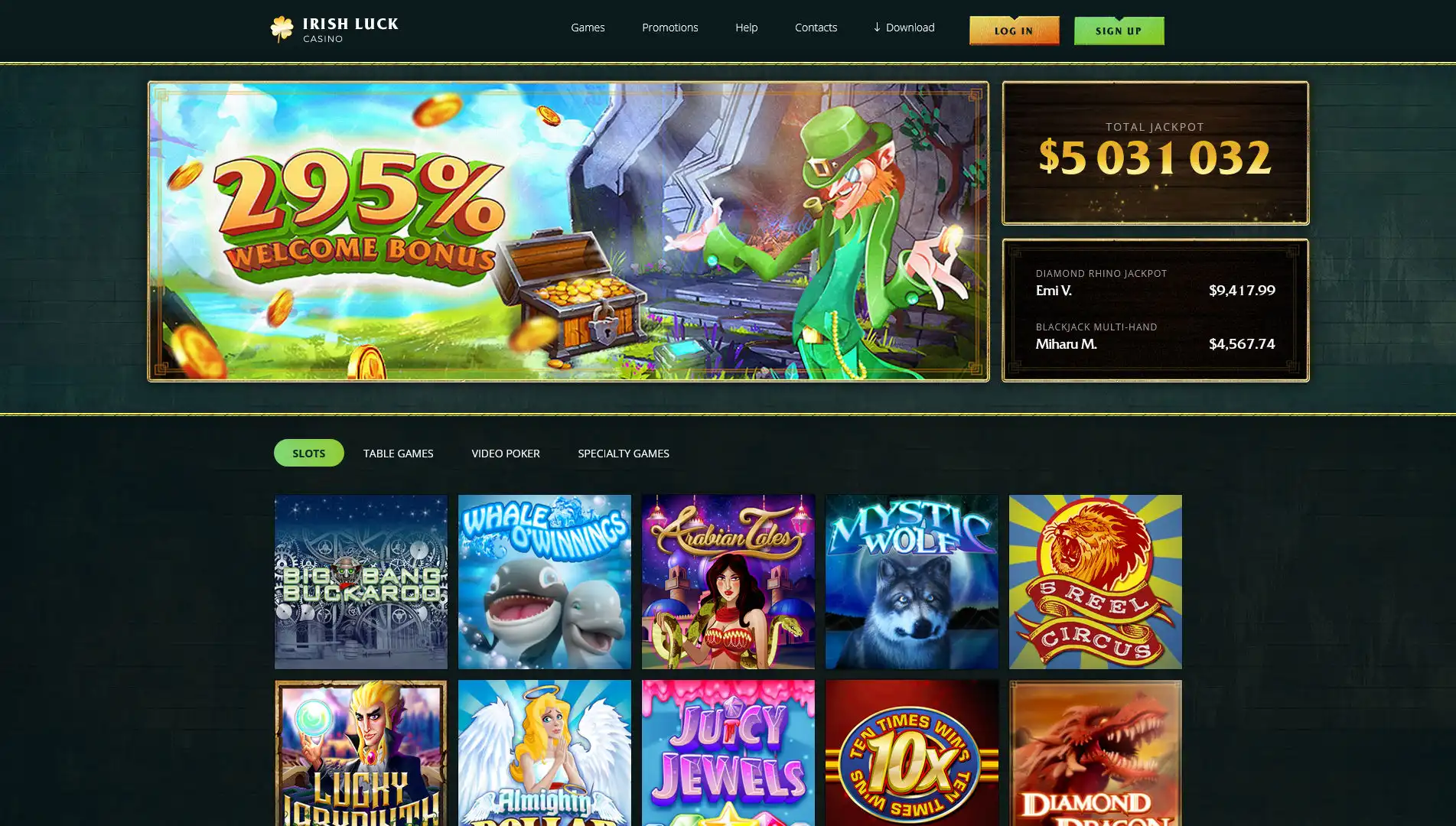Open the Big Bang Buckaroo slot thumbnail
1456x826 pixels.
click(x=361, y=581)
